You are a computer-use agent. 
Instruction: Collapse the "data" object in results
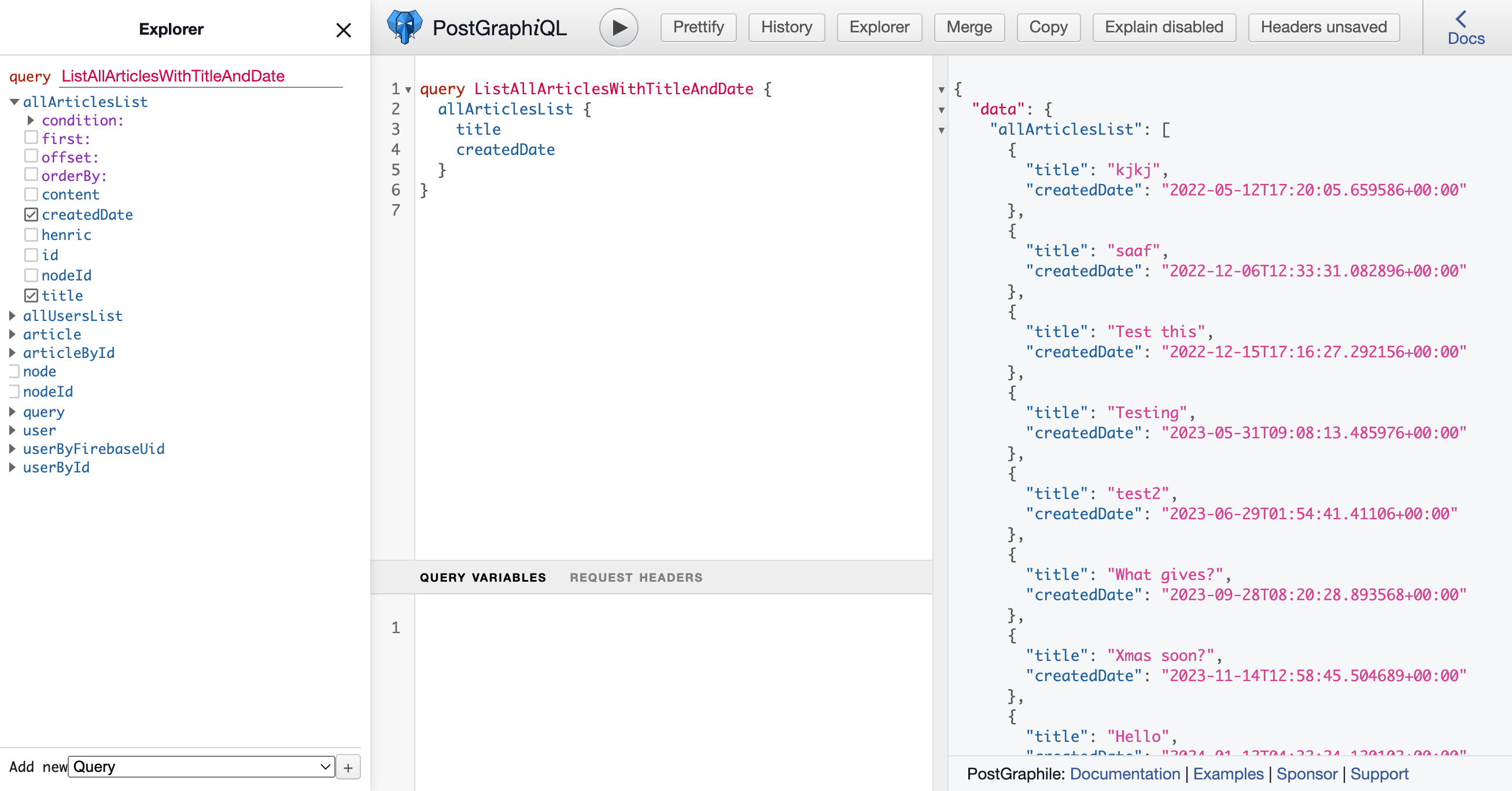942,110
